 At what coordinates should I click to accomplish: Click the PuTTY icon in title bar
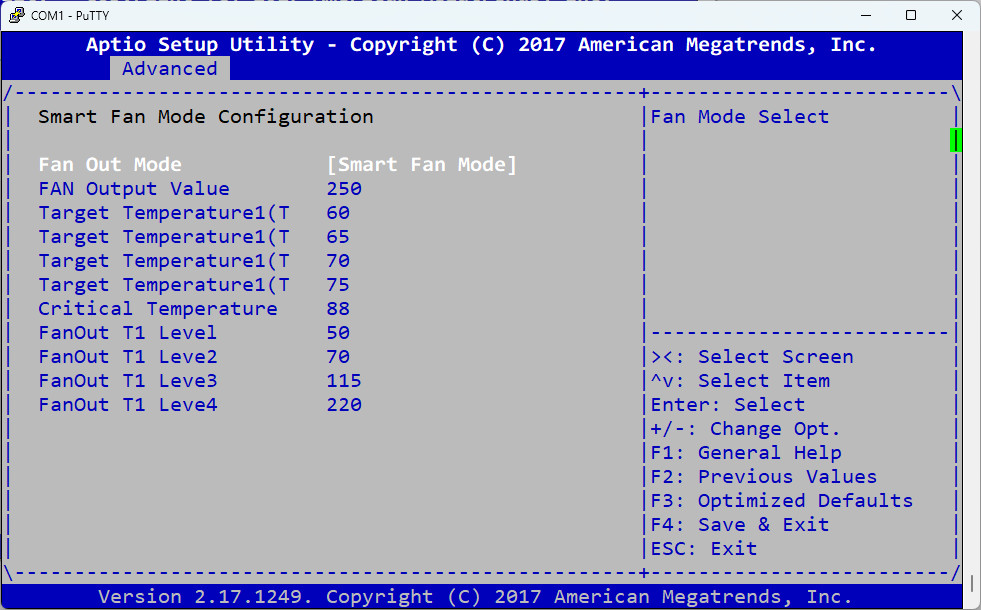point(17,15)
